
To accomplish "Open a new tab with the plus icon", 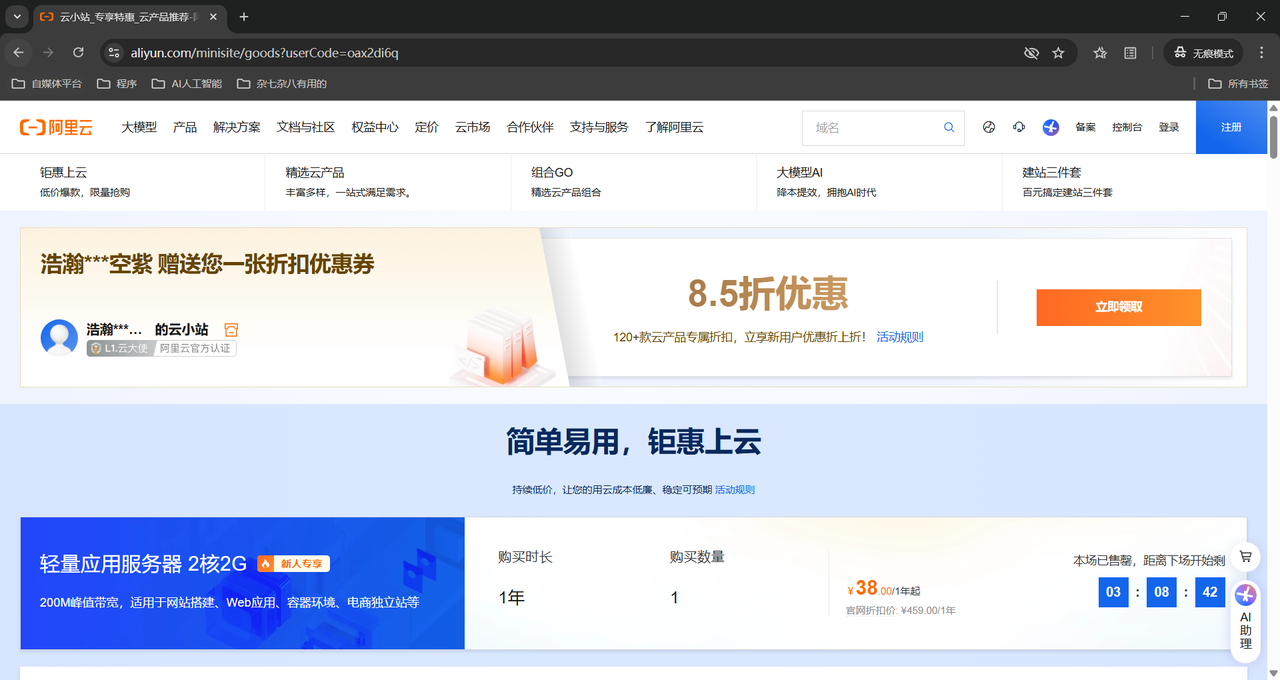I will [x=244, y=17].
